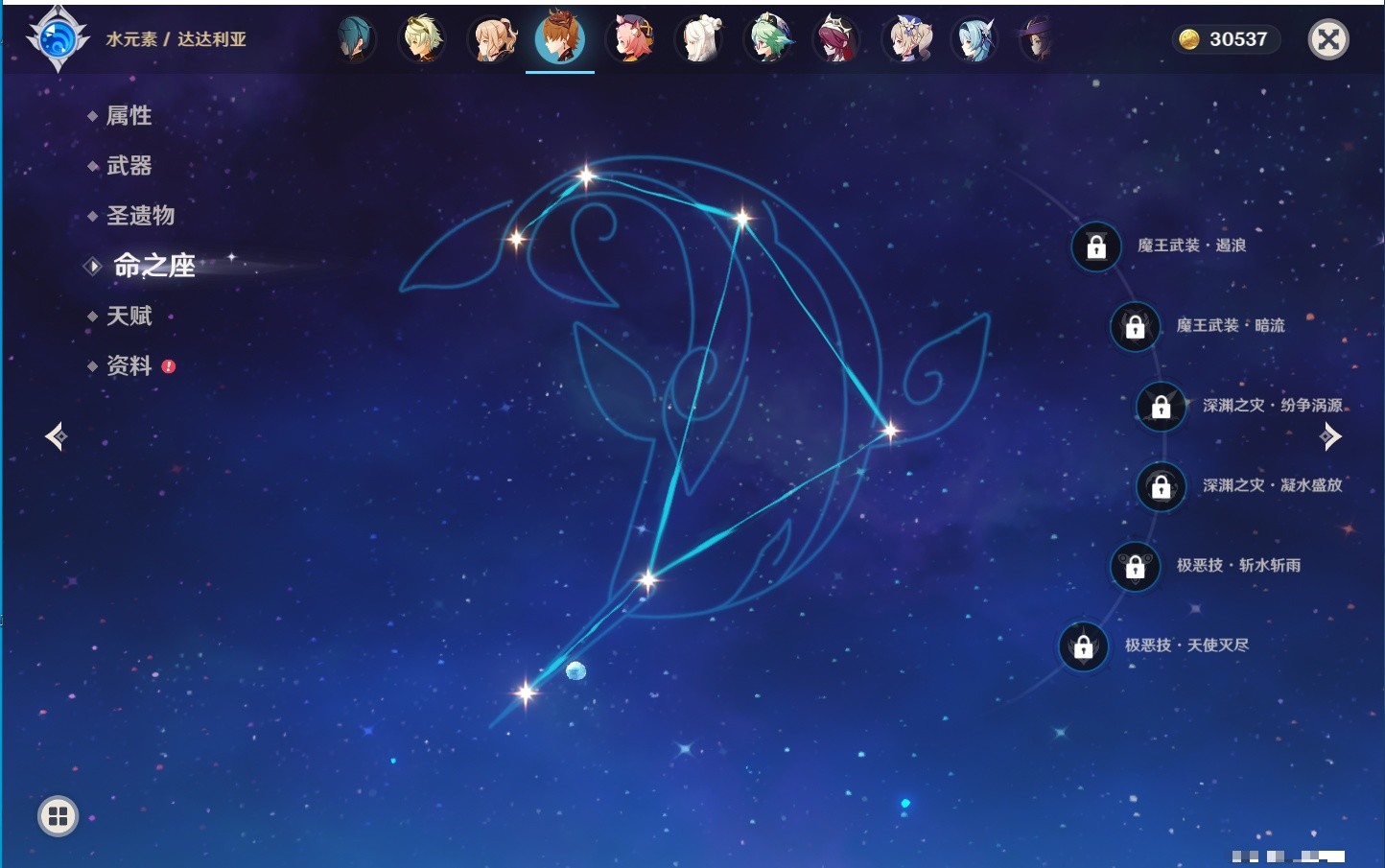This screenshot has height=868, width=1385.
Task: Click lock icon for 魔王武装·遏浪
Action: 1096,246
